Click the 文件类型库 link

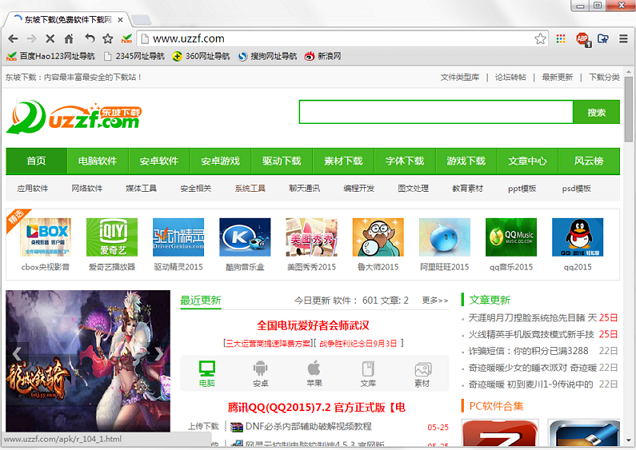coord(460,77)
